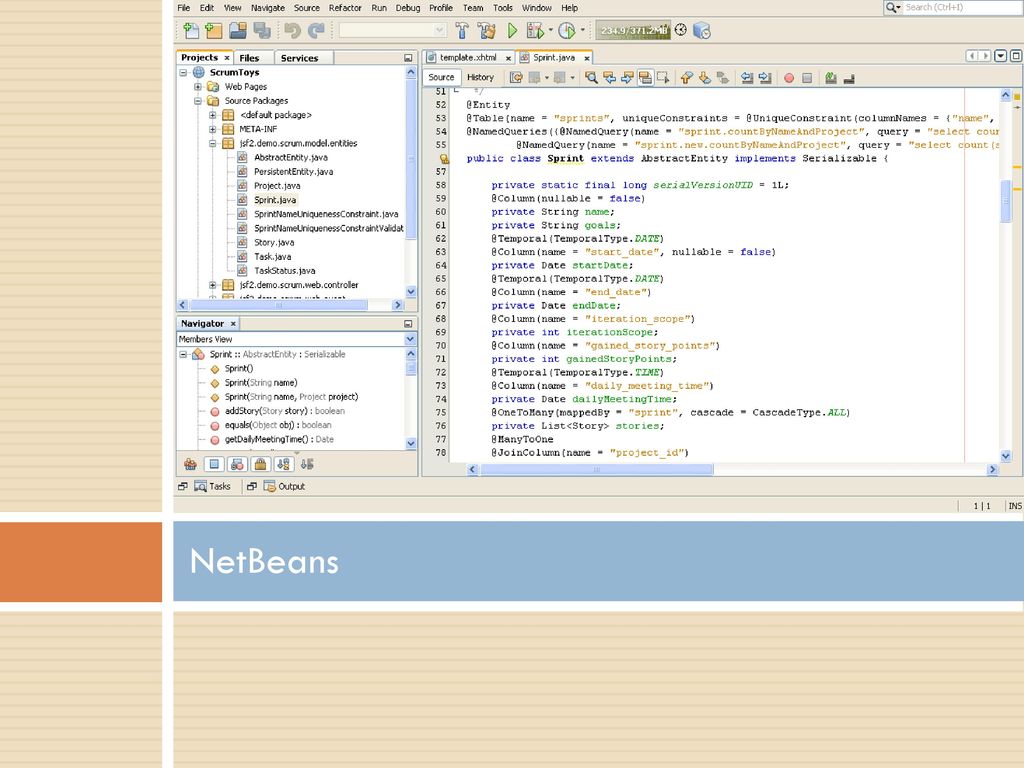The width and height of the screenshot is (1024, 768).
Task: Toggle Sort by Name in Navigator
Action: [x=283, y=464]
